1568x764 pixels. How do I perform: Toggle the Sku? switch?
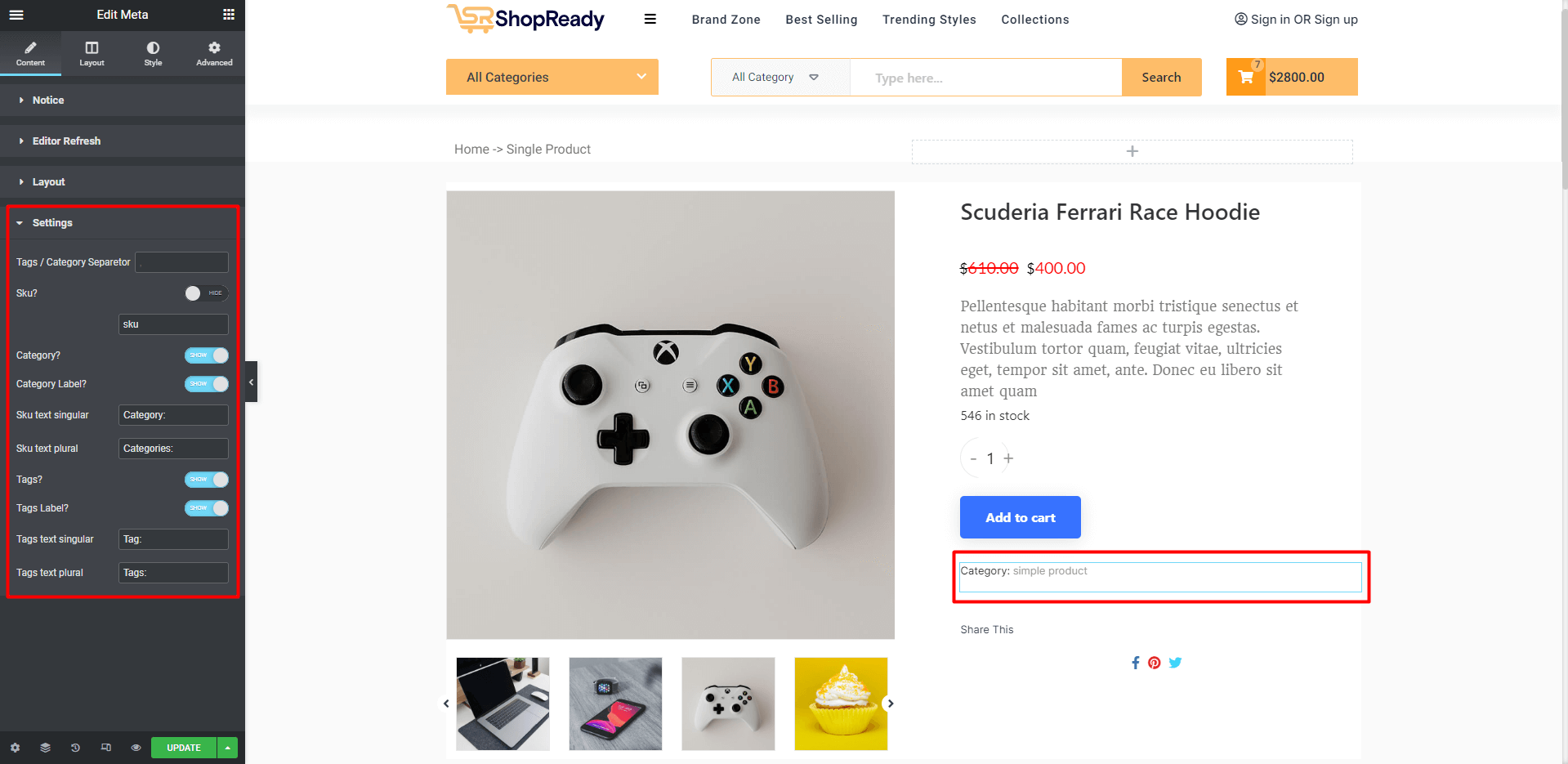pyautogui.click(x=206, y=293)
